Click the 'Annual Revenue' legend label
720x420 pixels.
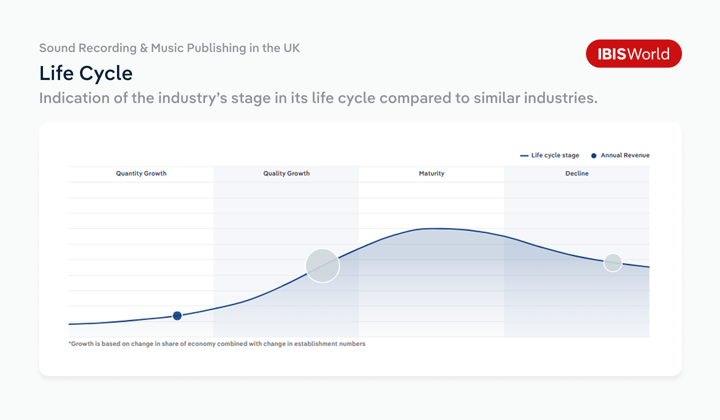tap(625, 155)
